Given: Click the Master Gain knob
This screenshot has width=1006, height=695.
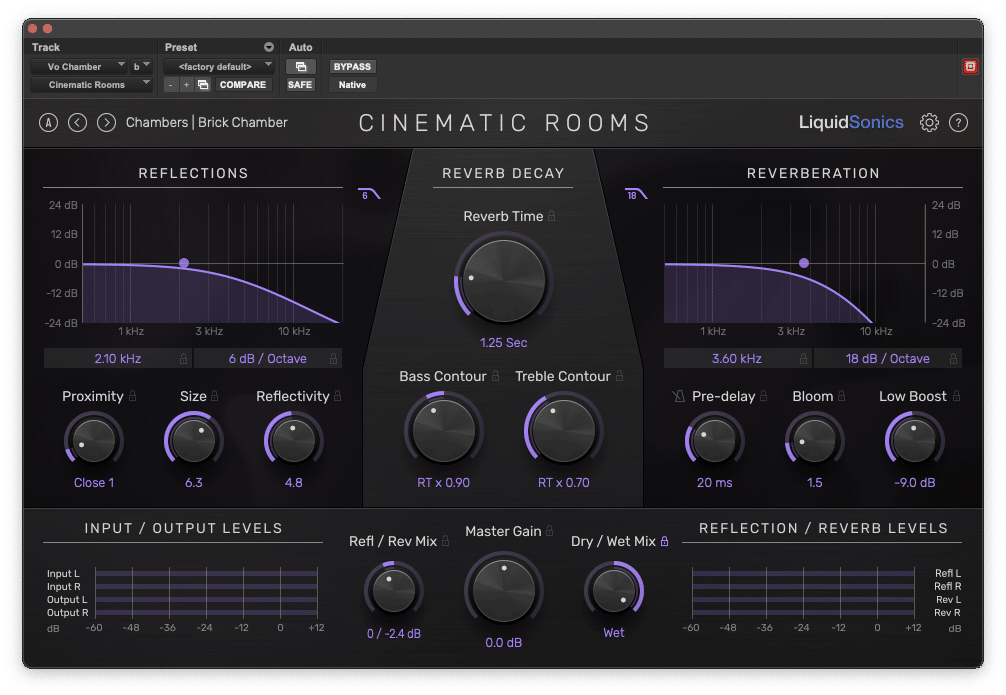Looking at the screenshot, I should (x=504, y=590).
